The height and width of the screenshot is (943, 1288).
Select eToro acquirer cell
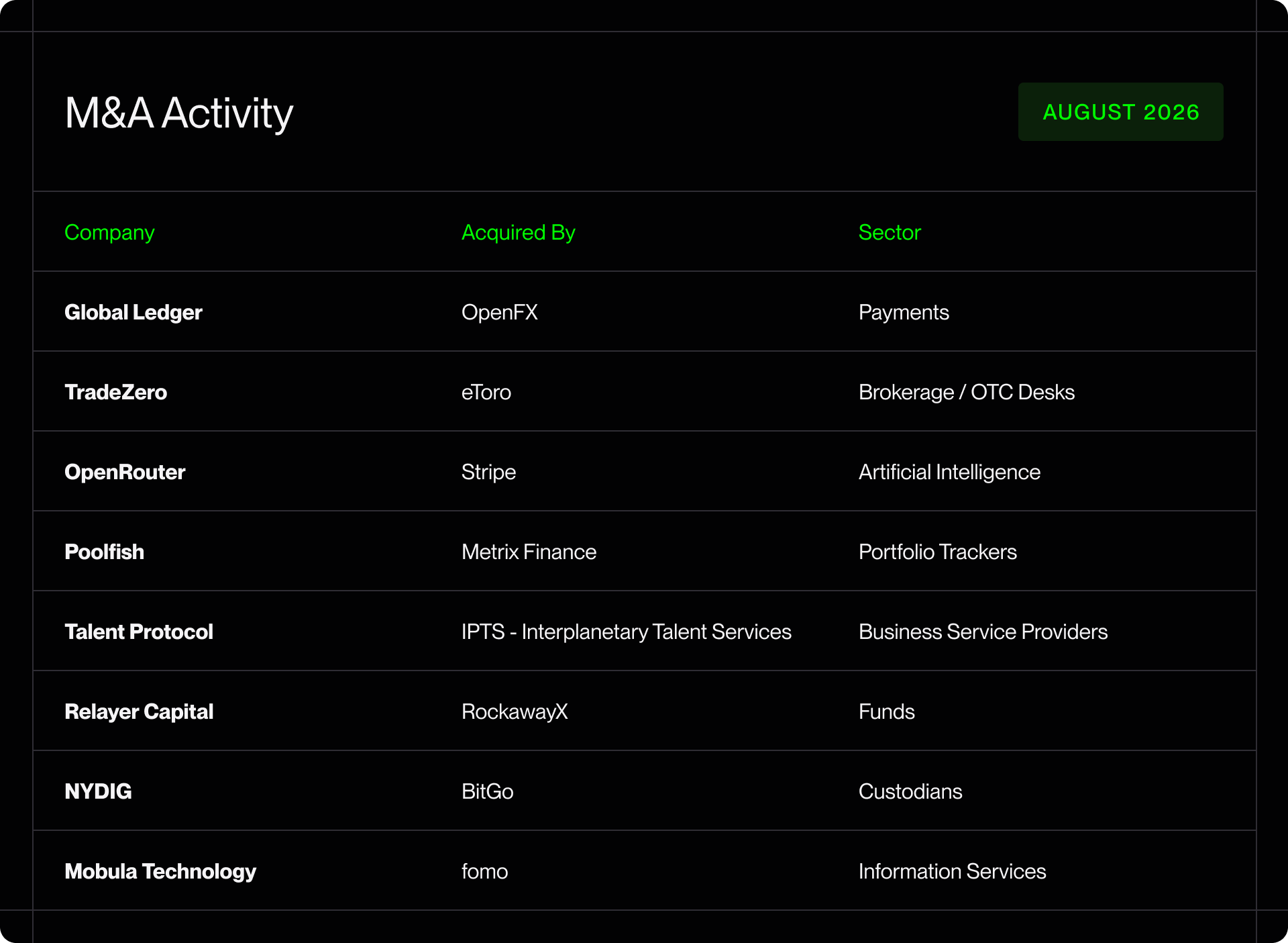(486, 392)
